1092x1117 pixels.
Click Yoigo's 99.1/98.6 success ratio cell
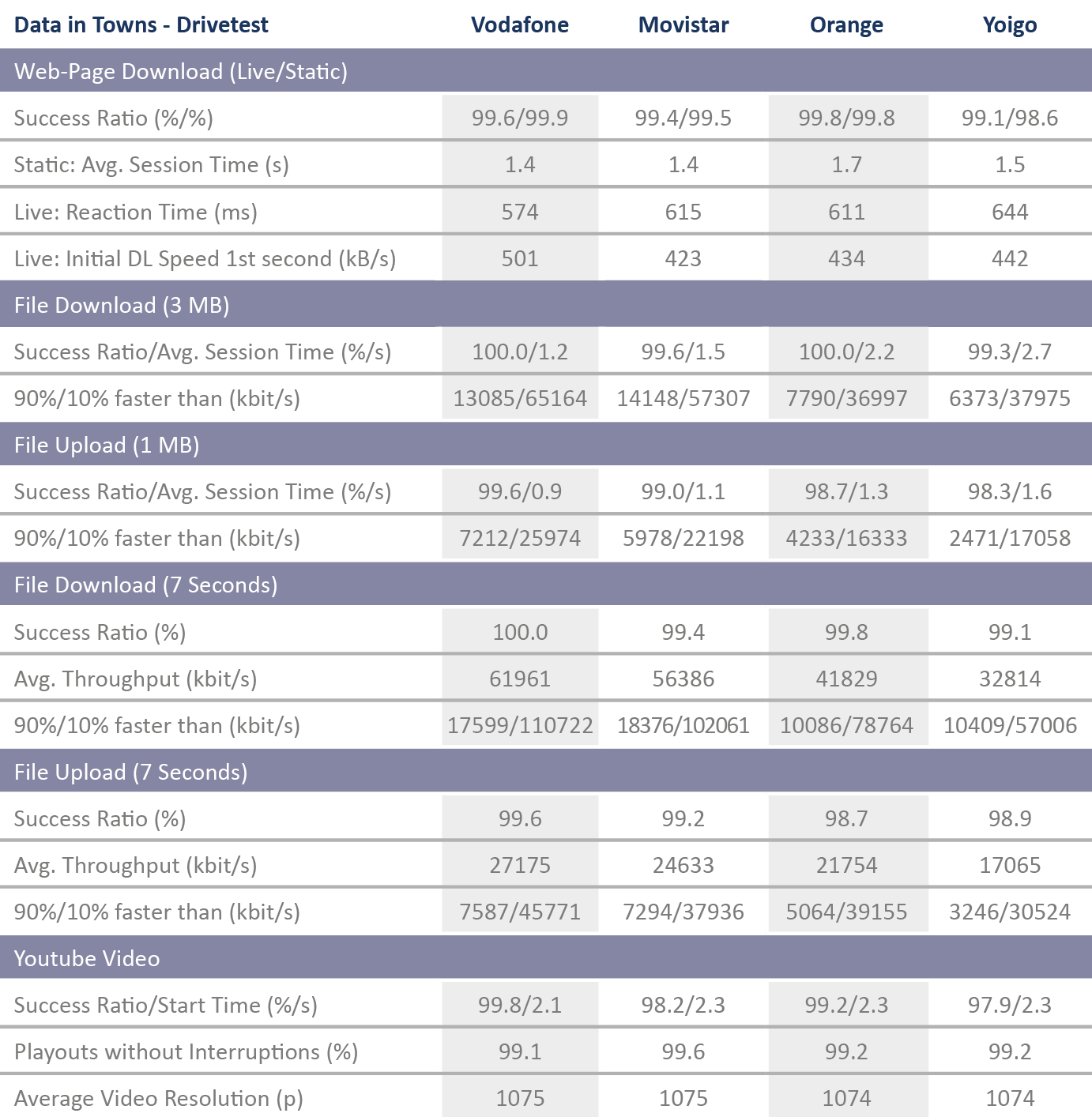[1010, 118]
